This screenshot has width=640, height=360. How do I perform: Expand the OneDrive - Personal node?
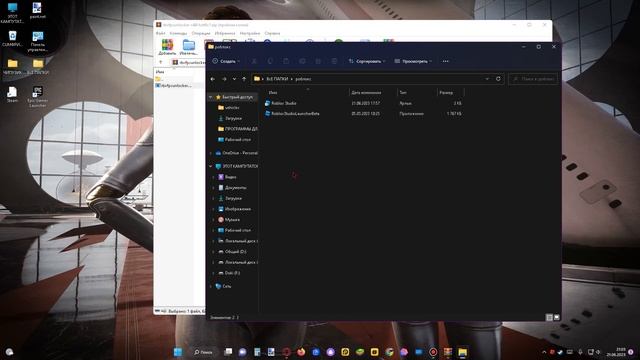211,153
